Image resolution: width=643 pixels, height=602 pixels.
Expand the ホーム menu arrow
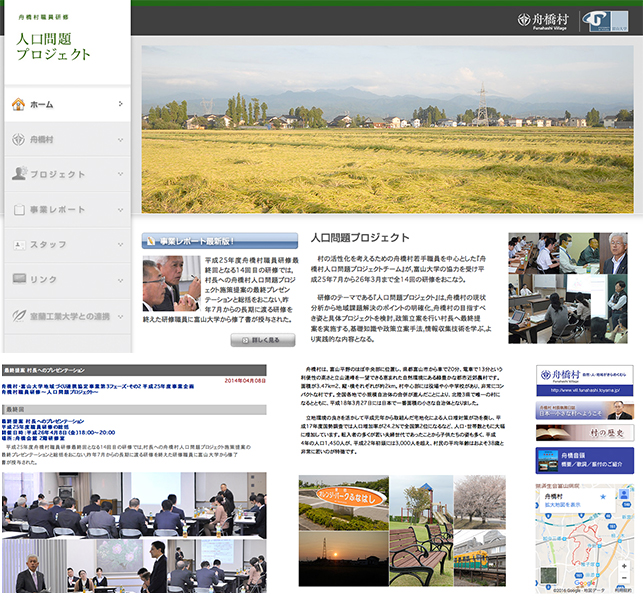[120, 104]
